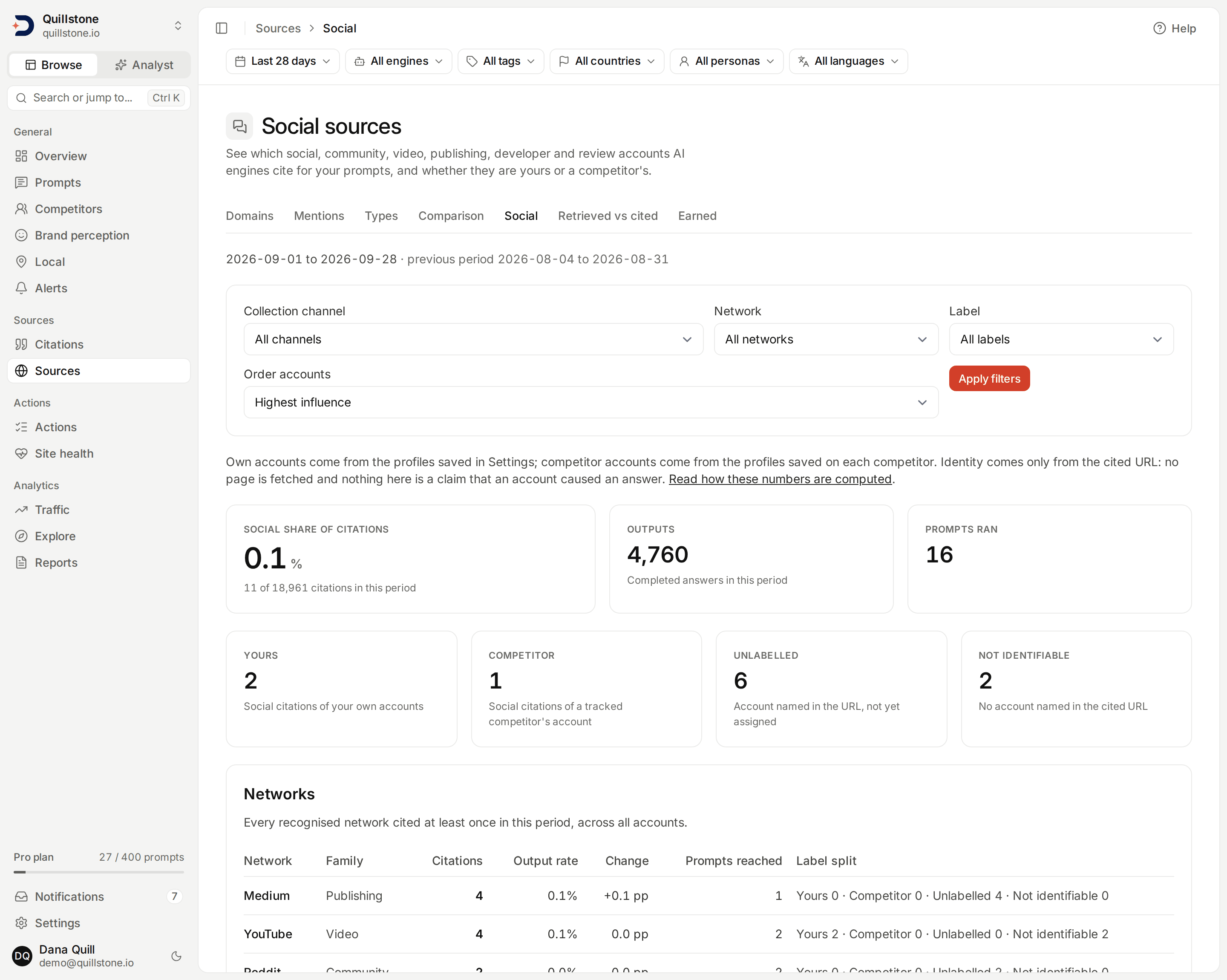Open Brand perception page

click(x=99, y=236)
